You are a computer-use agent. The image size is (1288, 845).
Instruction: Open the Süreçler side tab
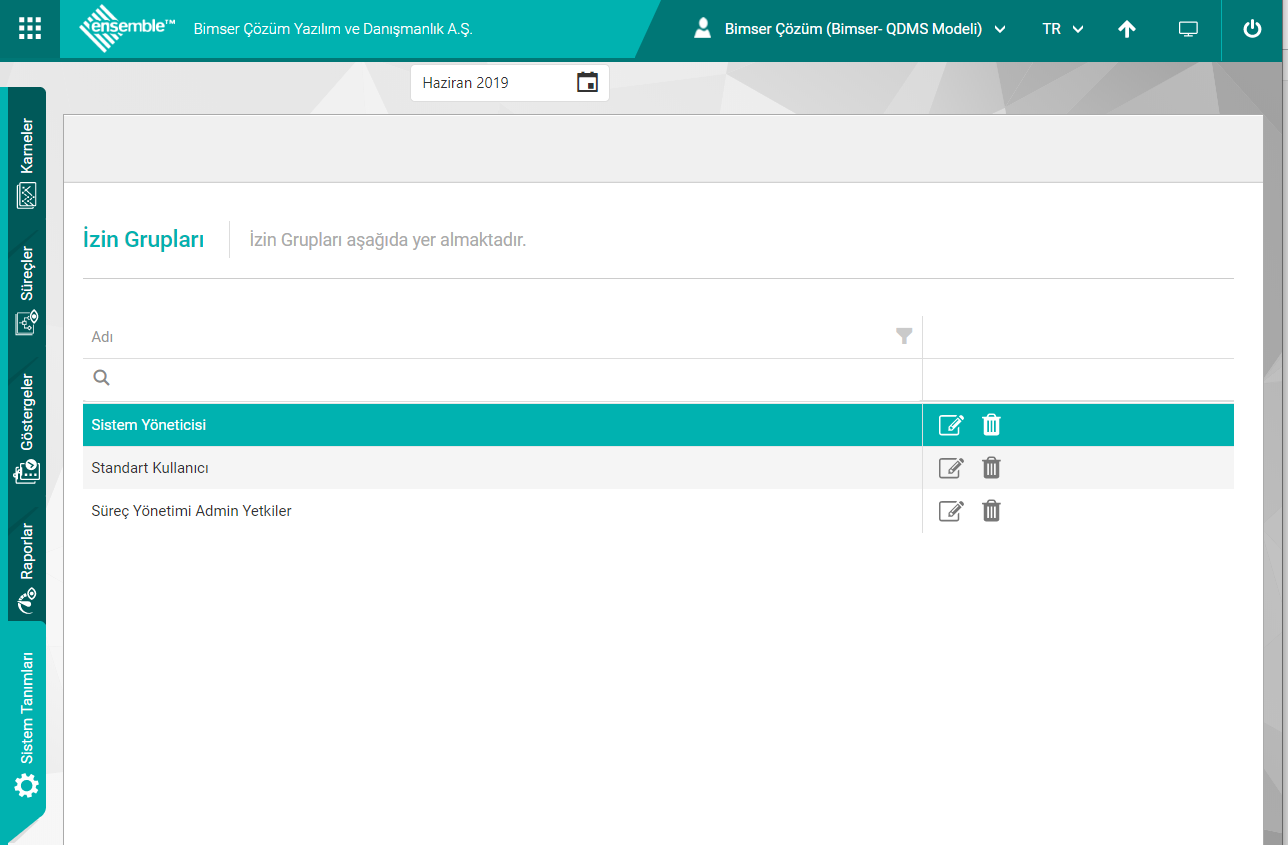[x=27, y=290]
